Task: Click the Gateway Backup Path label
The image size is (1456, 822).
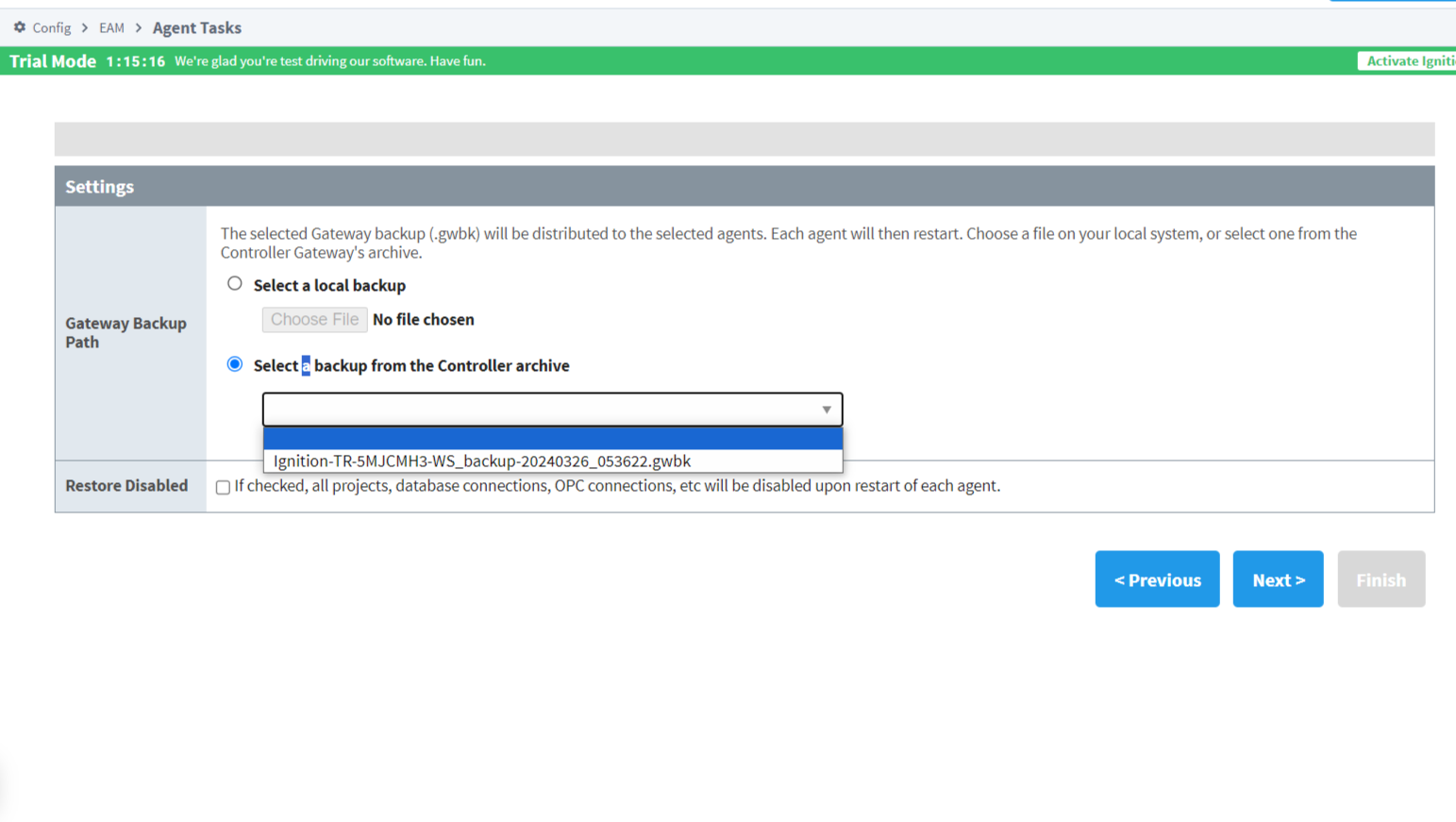Action: point(126,332)
